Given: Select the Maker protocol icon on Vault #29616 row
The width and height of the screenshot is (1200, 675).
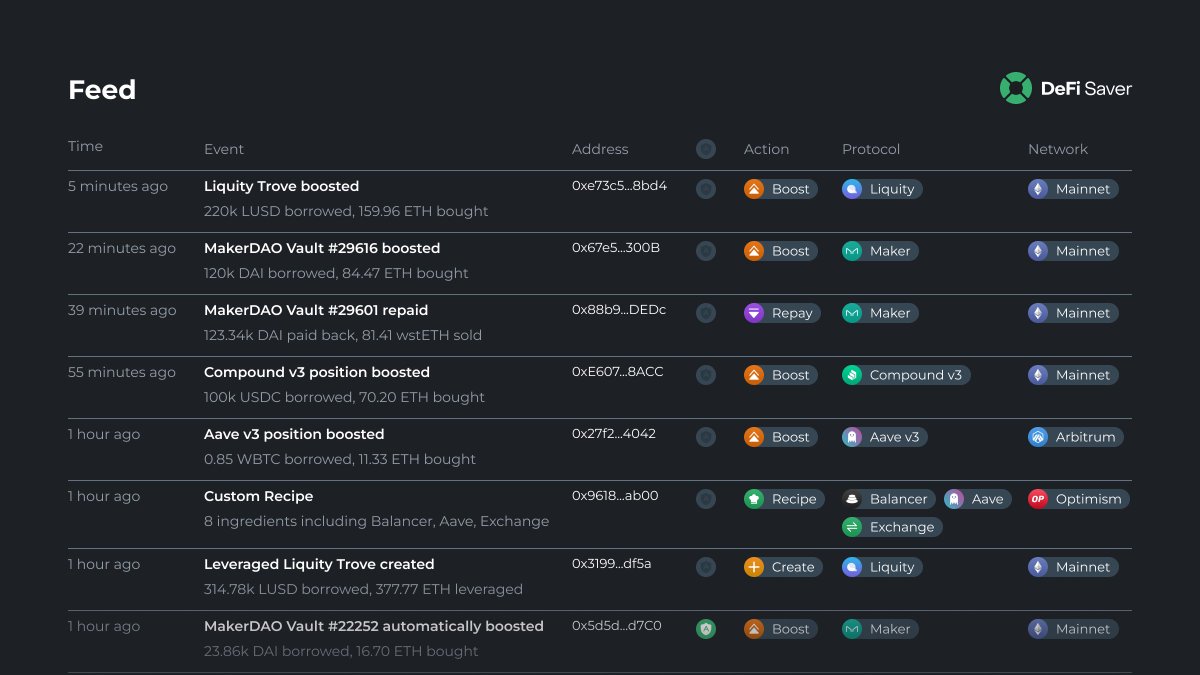Looking at the screenshot, I should pos(851,251).
